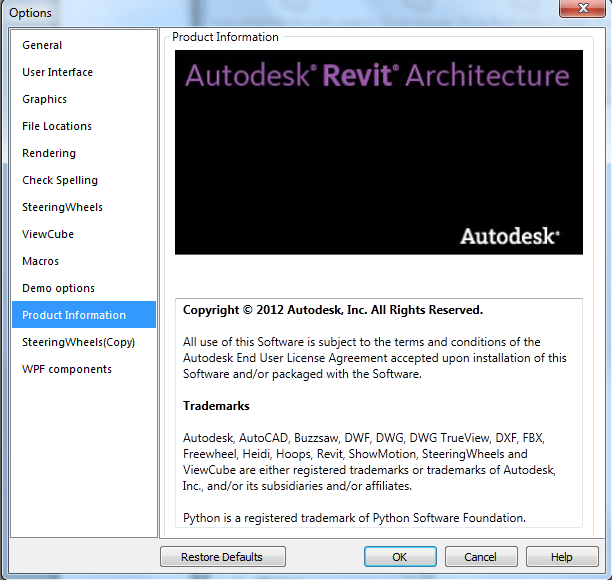The height and width of the screenshot is (580, 612).
Task: Open SteeringWheels(Copy) page
Action: 84,342
